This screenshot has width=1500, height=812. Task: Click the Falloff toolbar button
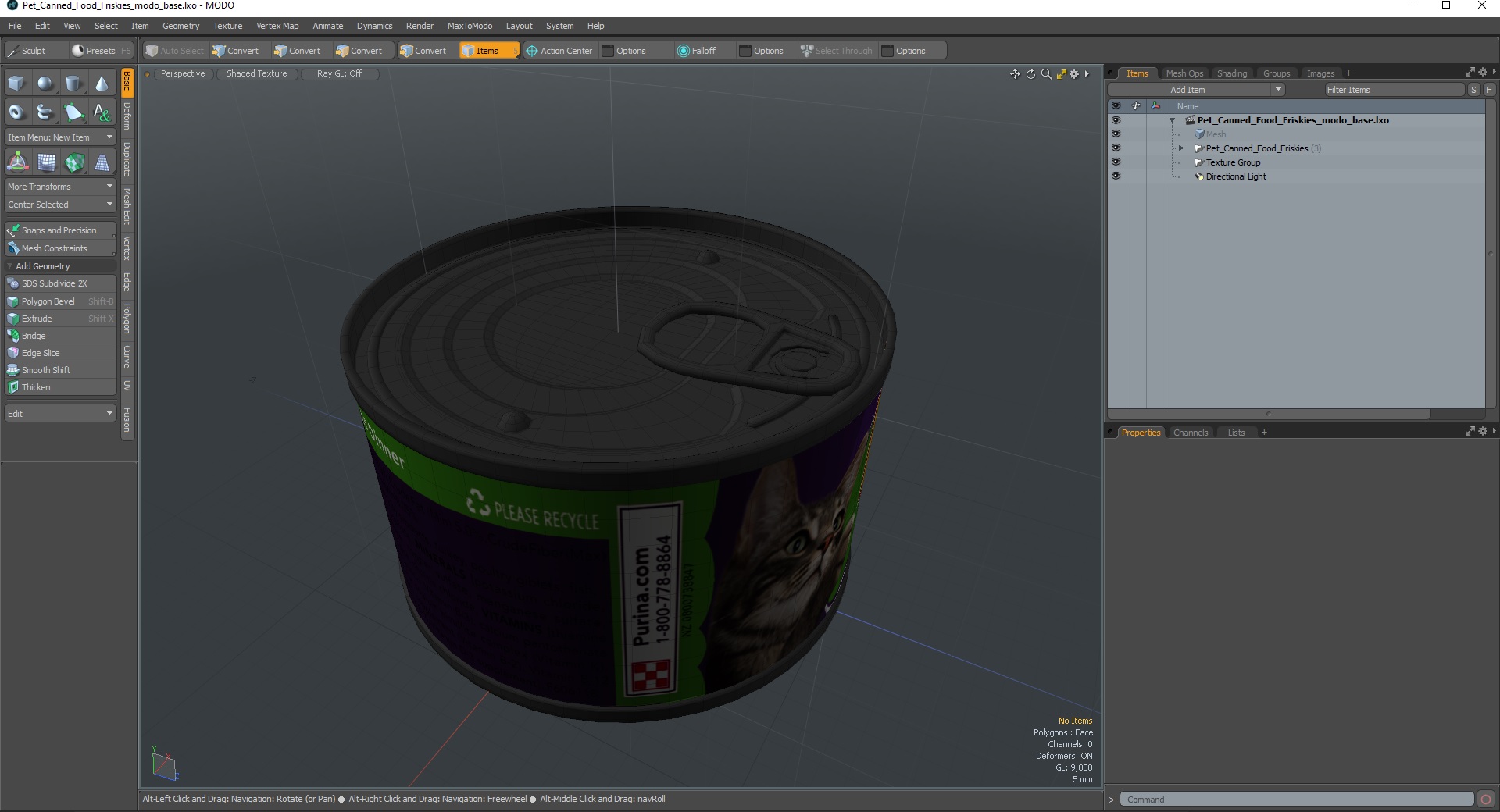pos(696,51)
